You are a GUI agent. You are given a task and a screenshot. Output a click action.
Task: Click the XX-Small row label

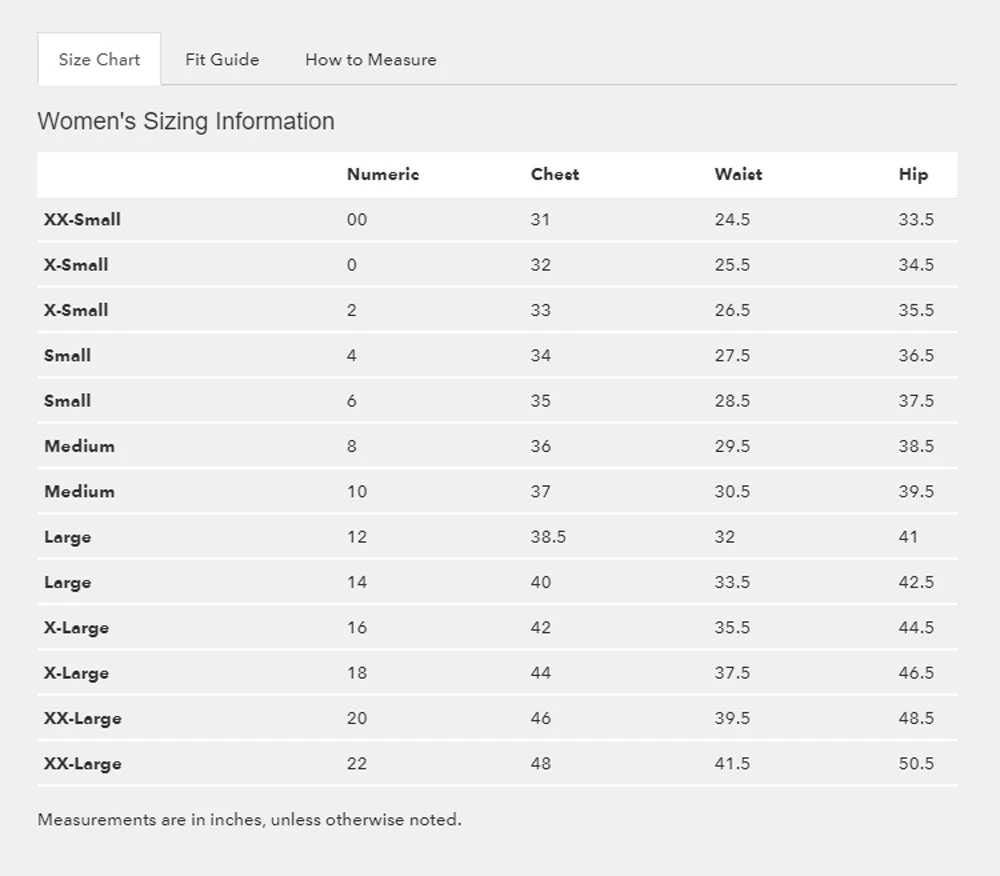[x=82, y=219]
